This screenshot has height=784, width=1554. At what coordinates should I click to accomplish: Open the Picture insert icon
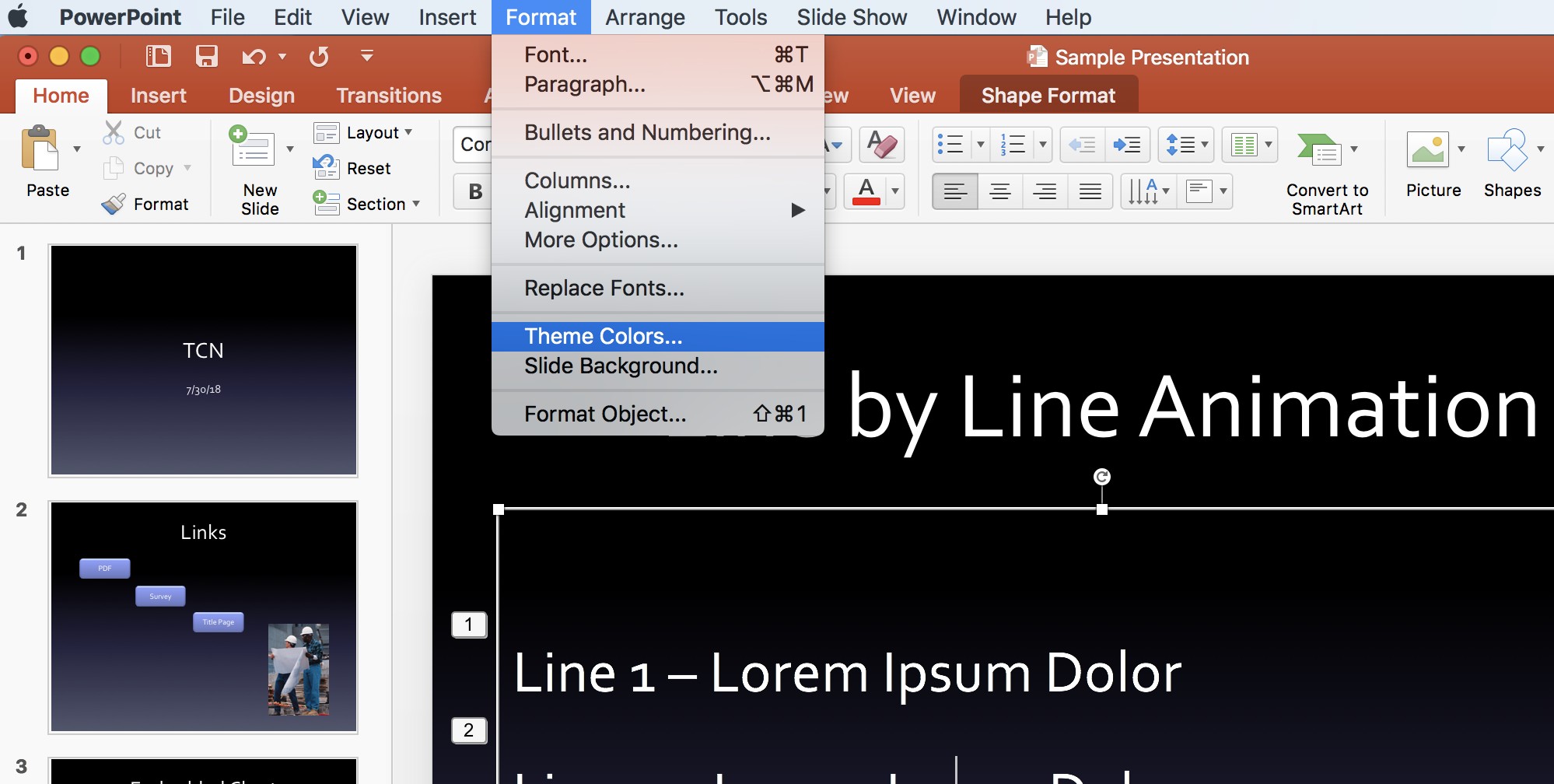(1428, 149)
